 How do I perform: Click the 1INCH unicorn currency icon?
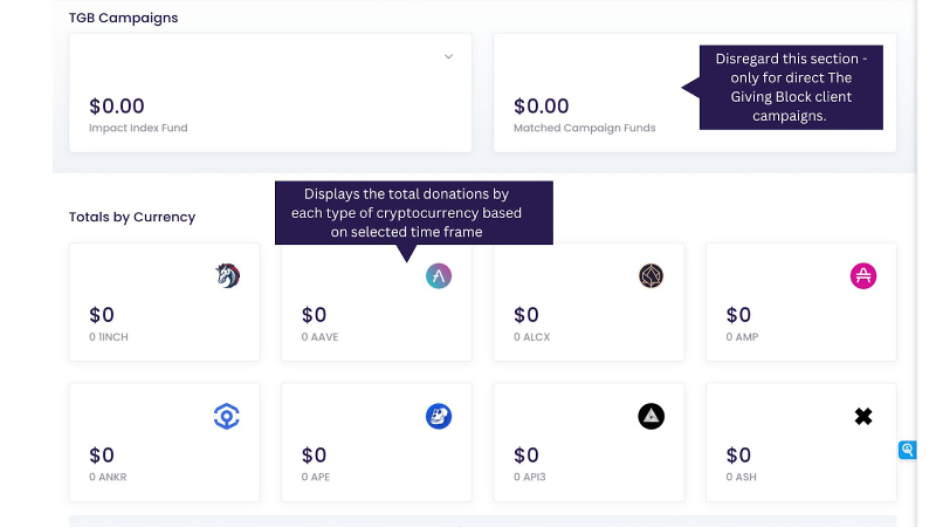[228, 276]
